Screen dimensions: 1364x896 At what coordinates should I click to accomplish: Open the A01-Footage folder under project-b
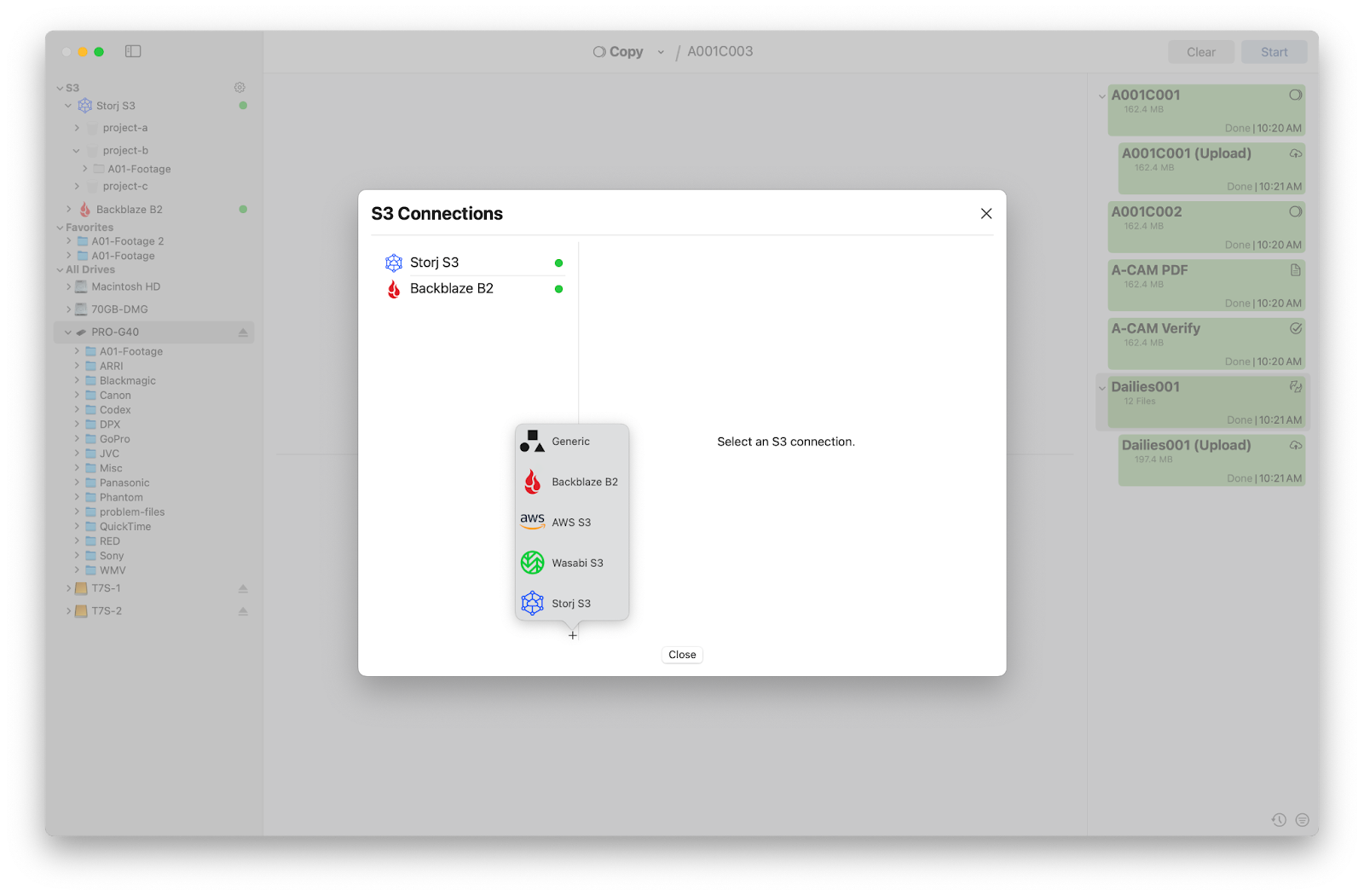(132, 169)
